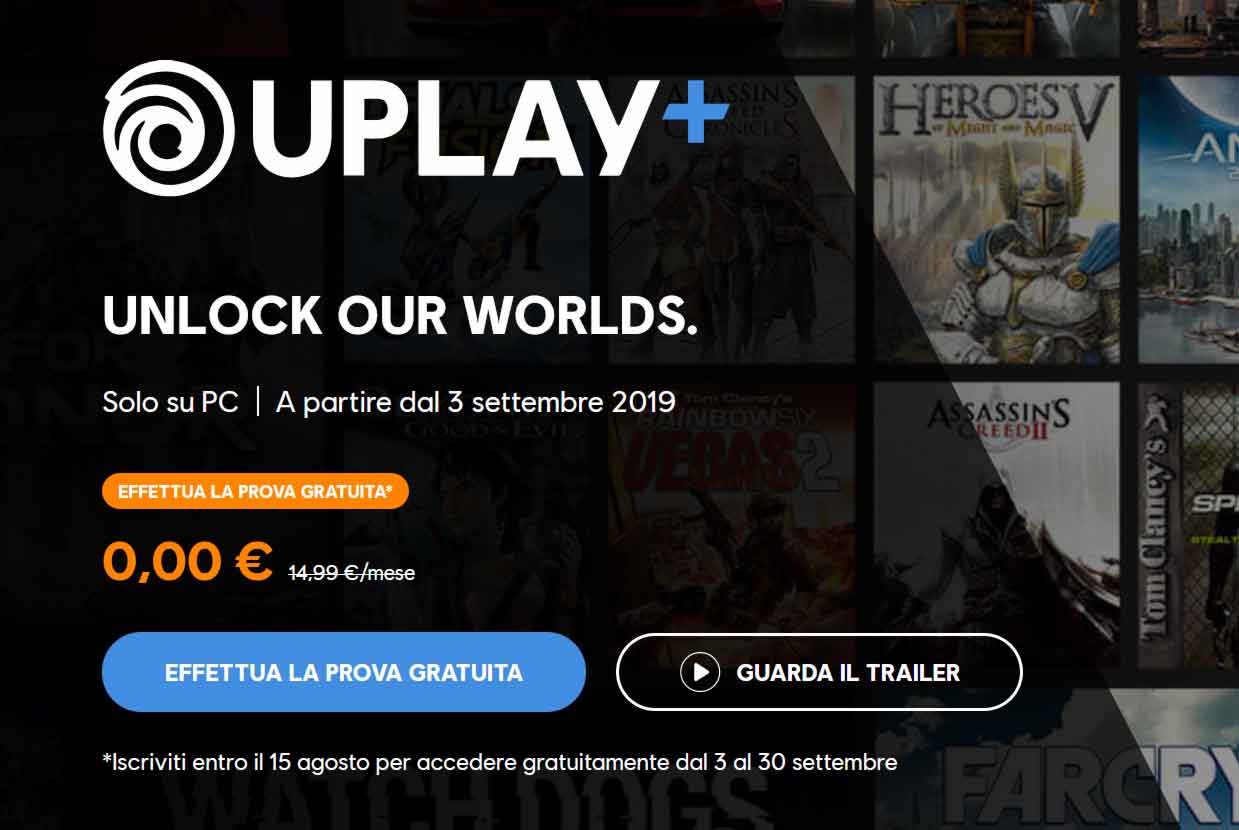Image resolution: width=1239 pixels, height=830 pixels.
Task: Click the orange 0,00 € price
Action: point(187,561)
